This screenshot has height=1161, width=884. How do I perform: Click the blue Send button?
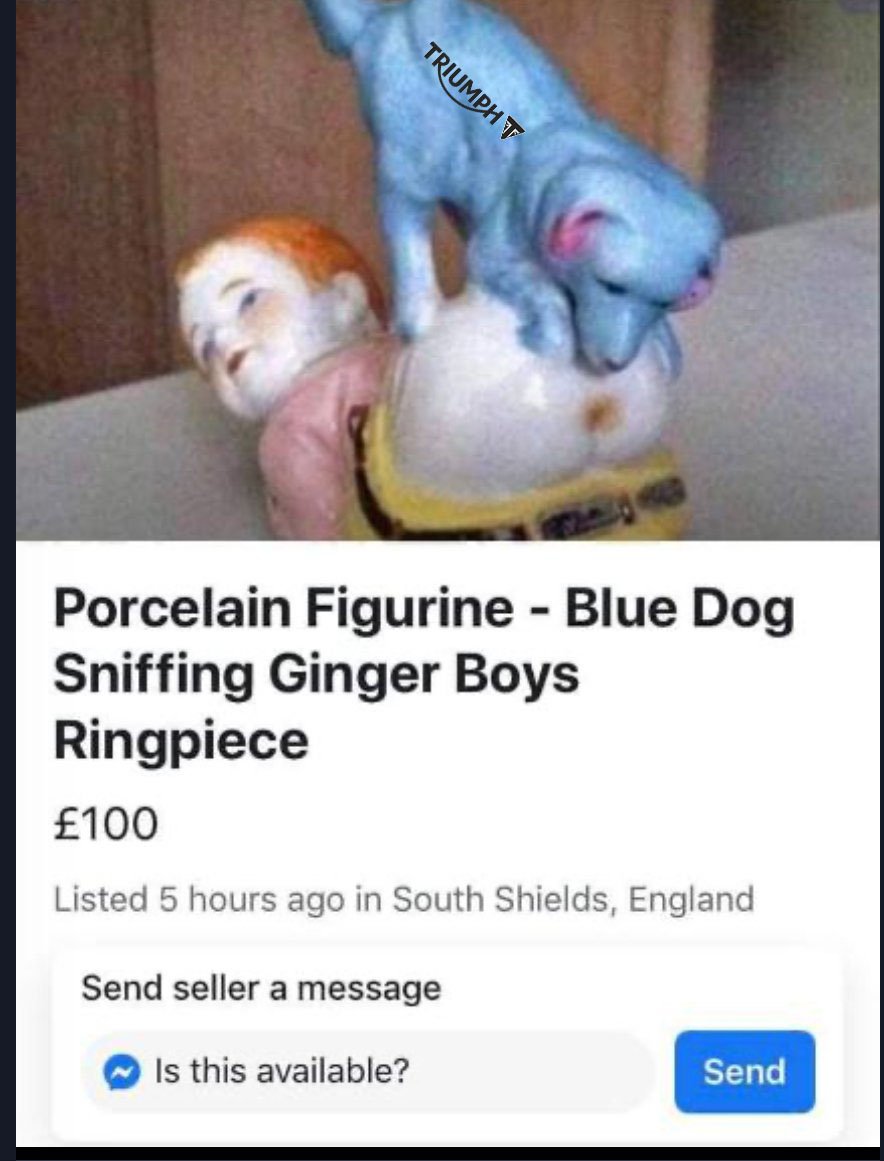744,1071
